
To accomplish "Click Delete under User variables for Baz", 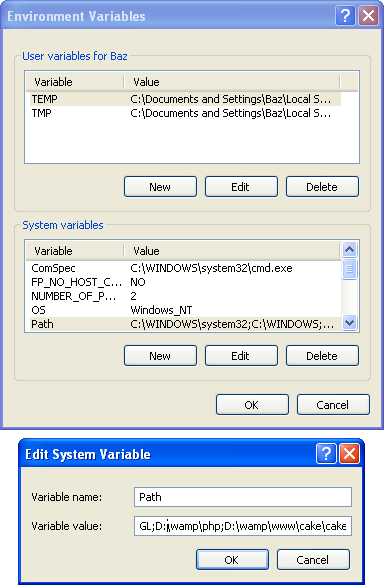I will (x=322, y=187).
